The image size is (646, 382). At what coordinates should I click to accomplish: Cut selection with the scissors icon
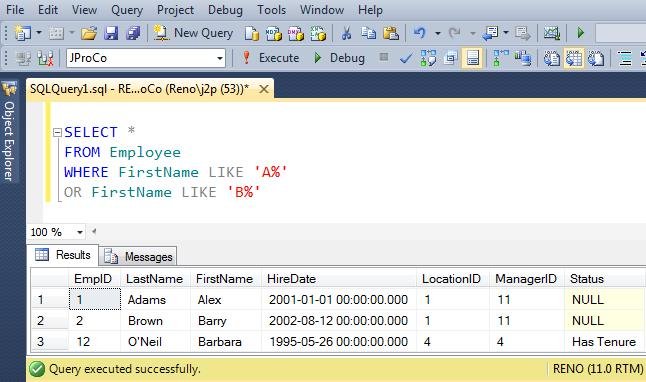point(346,33)
